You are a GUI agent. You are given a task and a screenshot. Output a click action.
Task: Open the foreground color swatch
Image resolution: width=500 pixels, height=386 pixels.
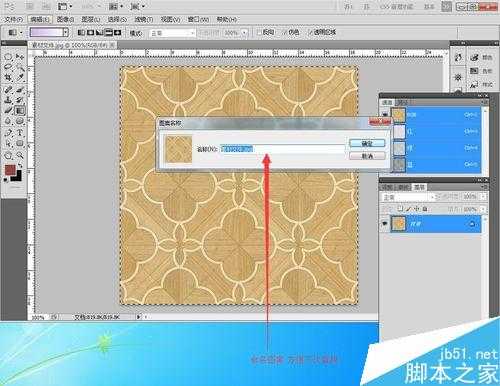click(x=10, y=169)
